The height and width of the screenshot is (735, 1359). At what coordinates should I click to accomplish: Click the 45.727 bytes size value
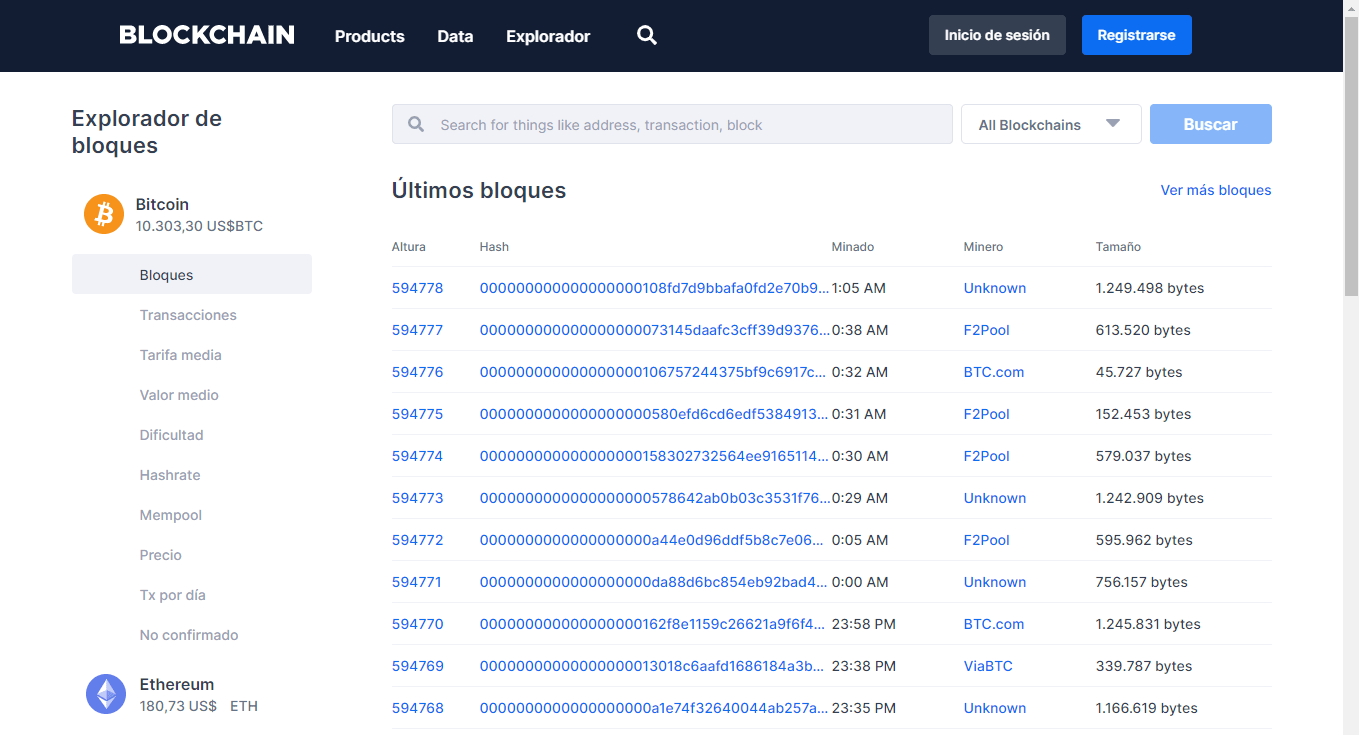(1139, 372)
